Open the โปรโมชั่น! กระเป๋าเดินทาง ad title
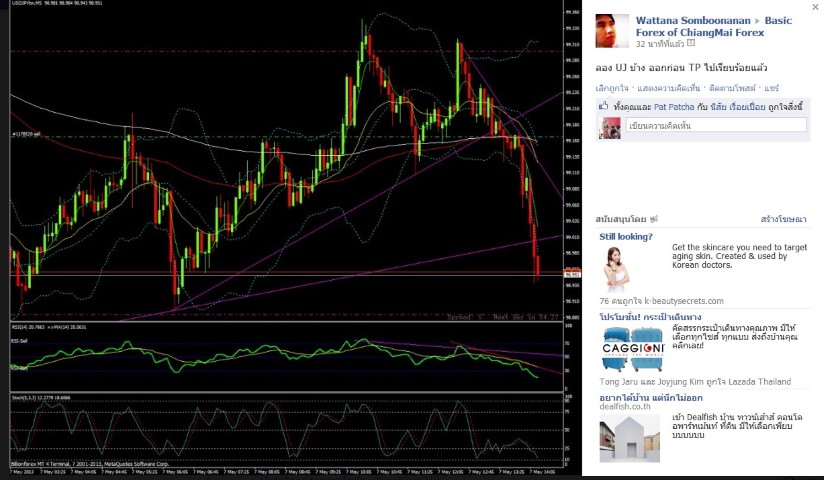Screen dimensions: 824x480 point(650,316)
